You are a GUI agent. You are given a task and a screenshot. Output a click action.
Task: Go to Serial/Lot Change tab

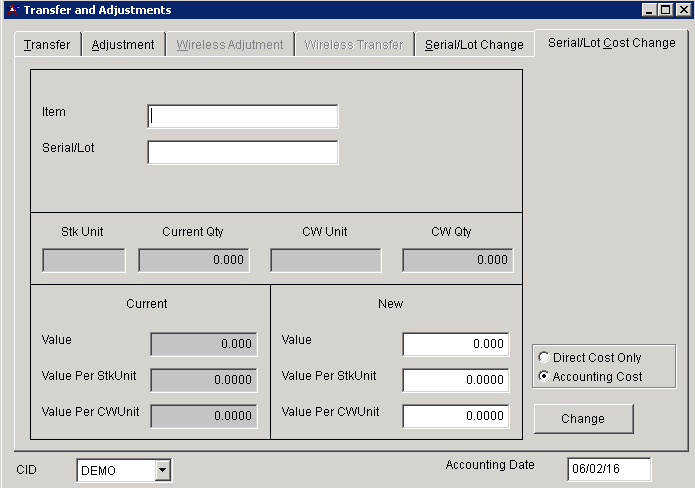pyautogui.click(x=473, y=45)
